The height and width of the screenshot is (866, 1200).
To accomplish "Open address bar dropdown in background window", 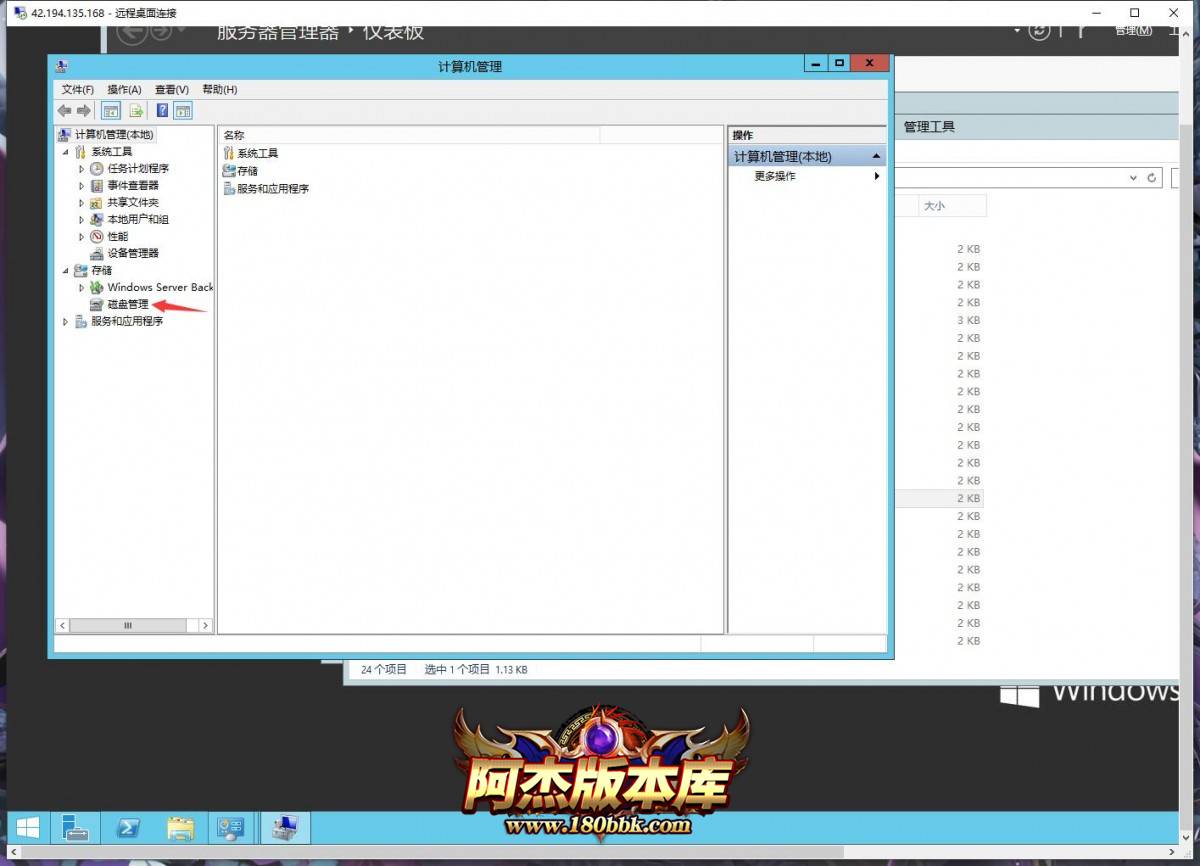I will (1133, 178).
